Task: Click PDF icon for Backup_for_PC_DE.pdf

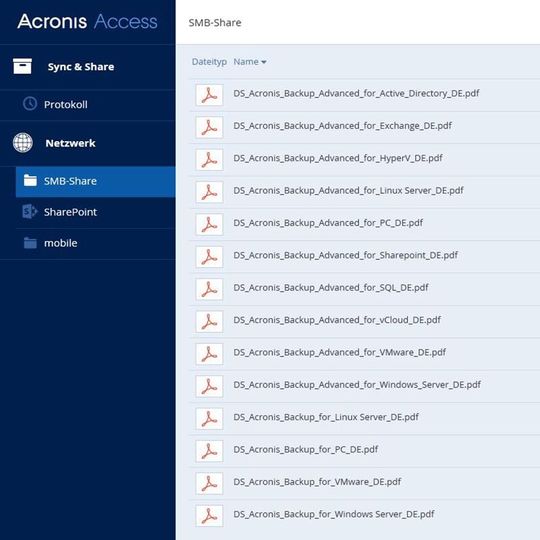Action: [209, 451]
